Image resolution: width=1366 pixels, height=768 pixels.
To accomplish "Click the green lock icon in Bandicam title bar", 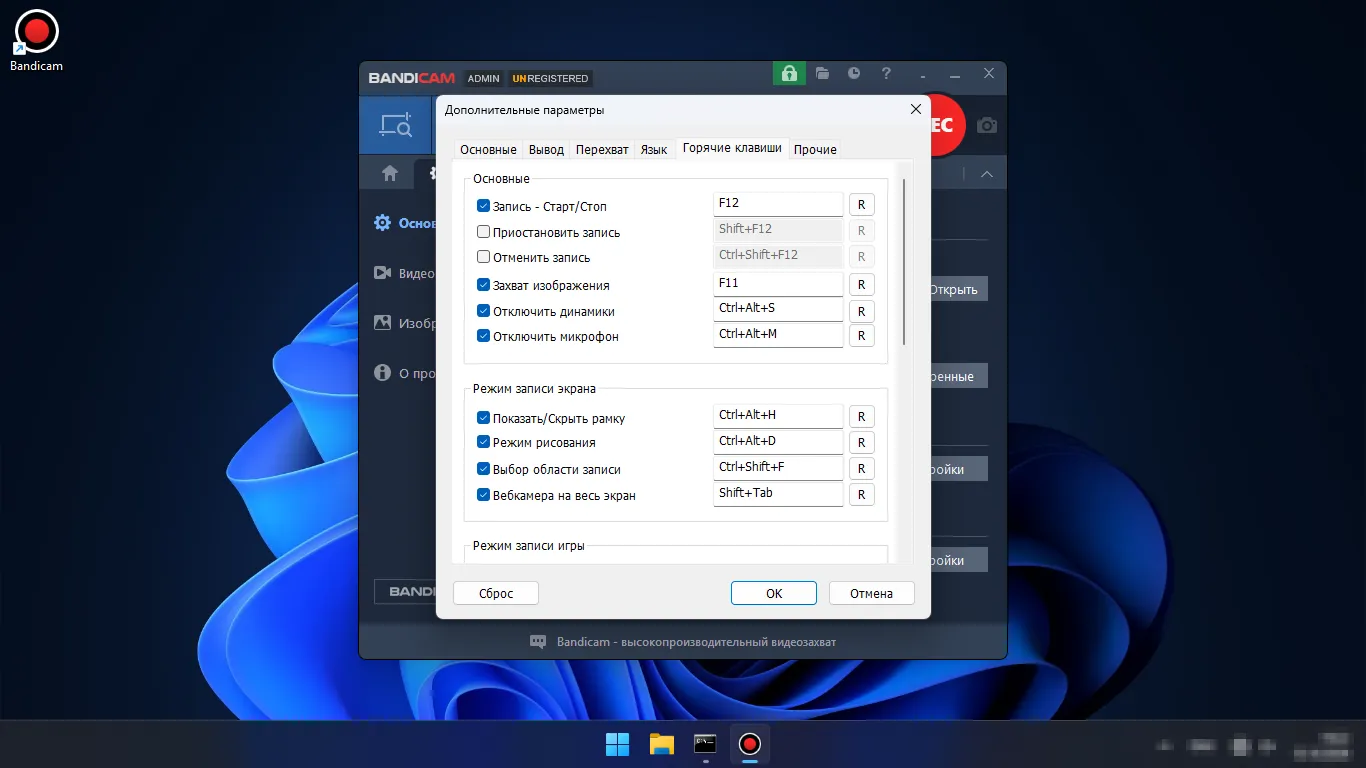I will (789, 73).
